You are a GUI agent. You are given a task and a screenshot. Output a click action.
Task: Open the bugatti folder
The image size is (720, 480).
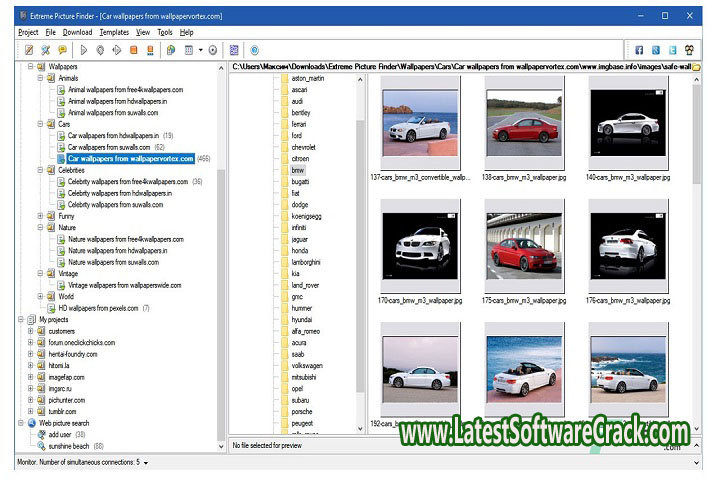pyautogui.click(x=300, y=181)
